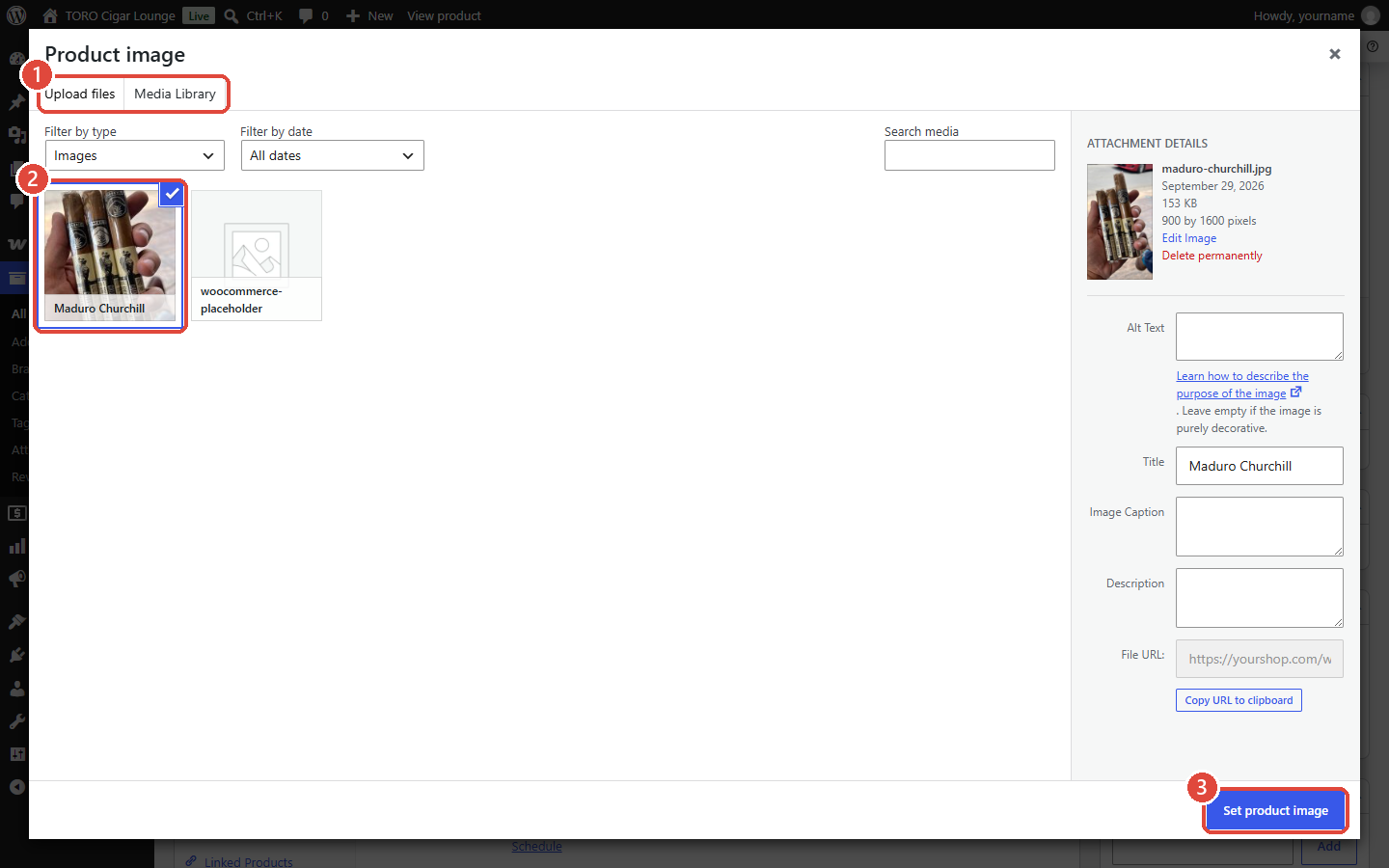Screen dimensions: 1389x868
Task: Switch to the Upload files tab
Action: coord(80,94)
